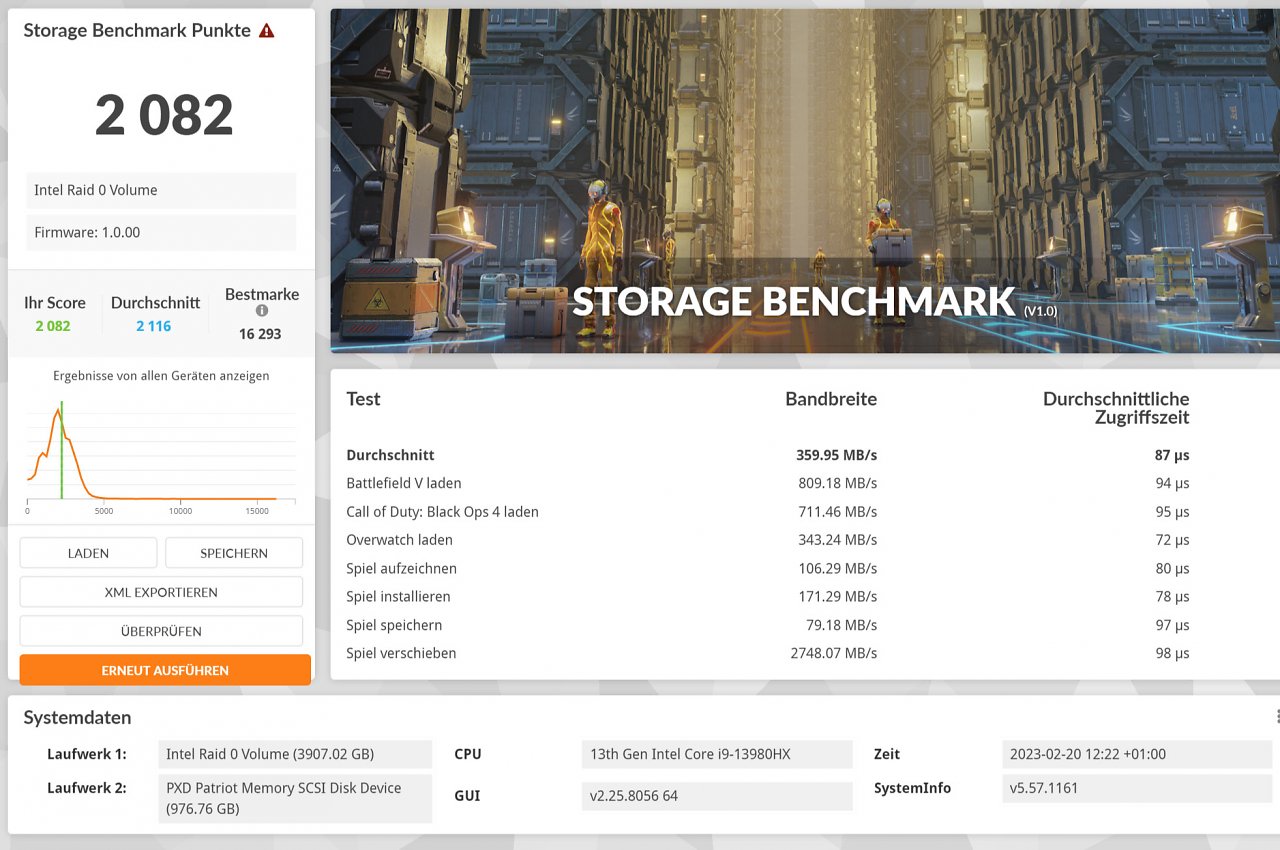The width and height of the screenshot is (1280, 850).
Task: Click the 2748.07 MB/s bandwidth value
Action: point(833,653)
